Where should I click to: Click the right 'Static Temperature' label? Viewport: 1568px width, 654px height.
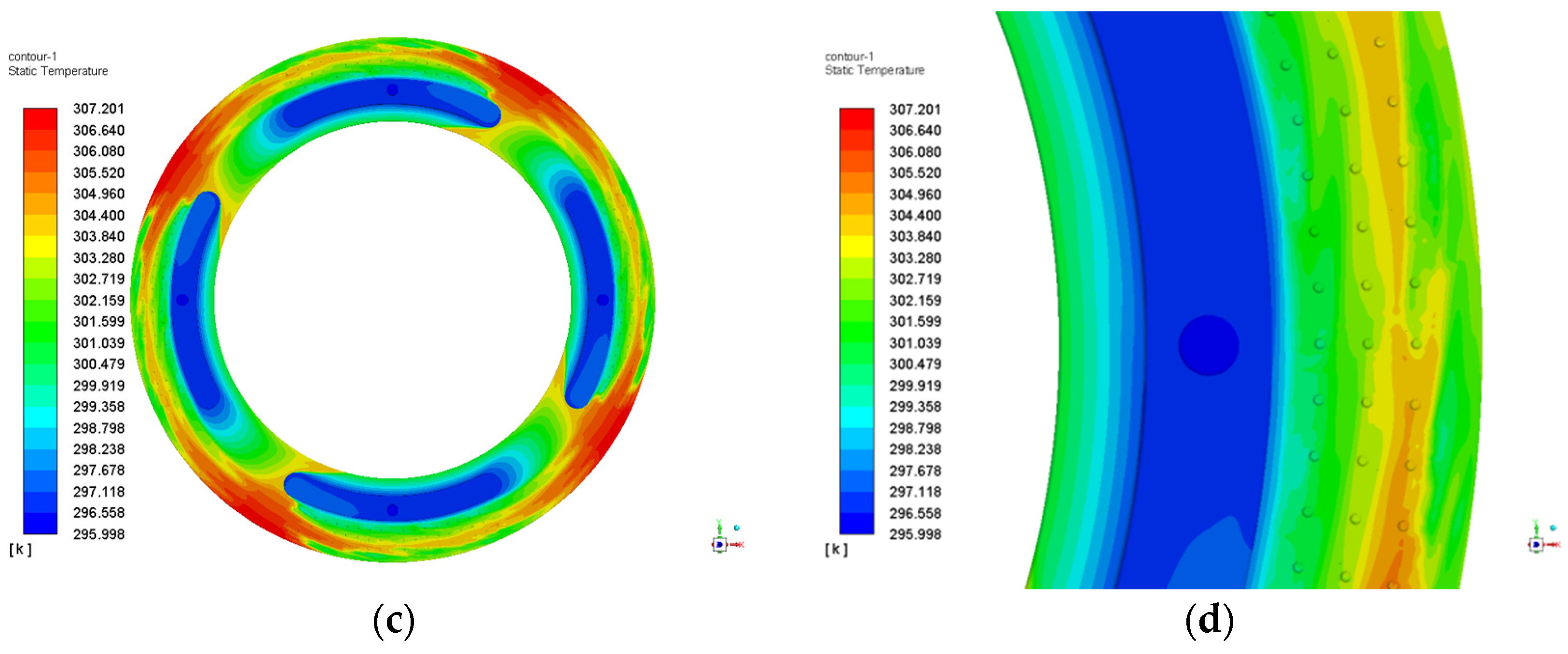click(x=874, y=70)
